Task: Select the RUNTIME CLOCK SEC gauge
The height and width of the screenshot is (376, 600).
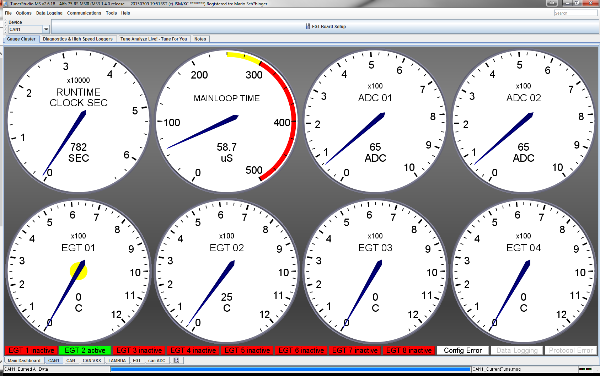Action: tap(78, 121)
